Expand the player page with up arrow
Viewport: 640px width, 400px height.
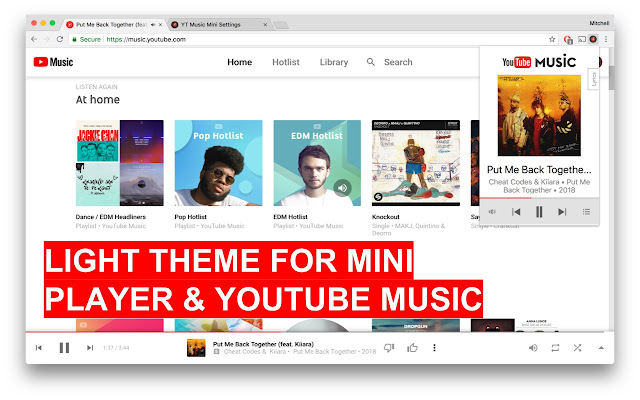tap(601, 348)
